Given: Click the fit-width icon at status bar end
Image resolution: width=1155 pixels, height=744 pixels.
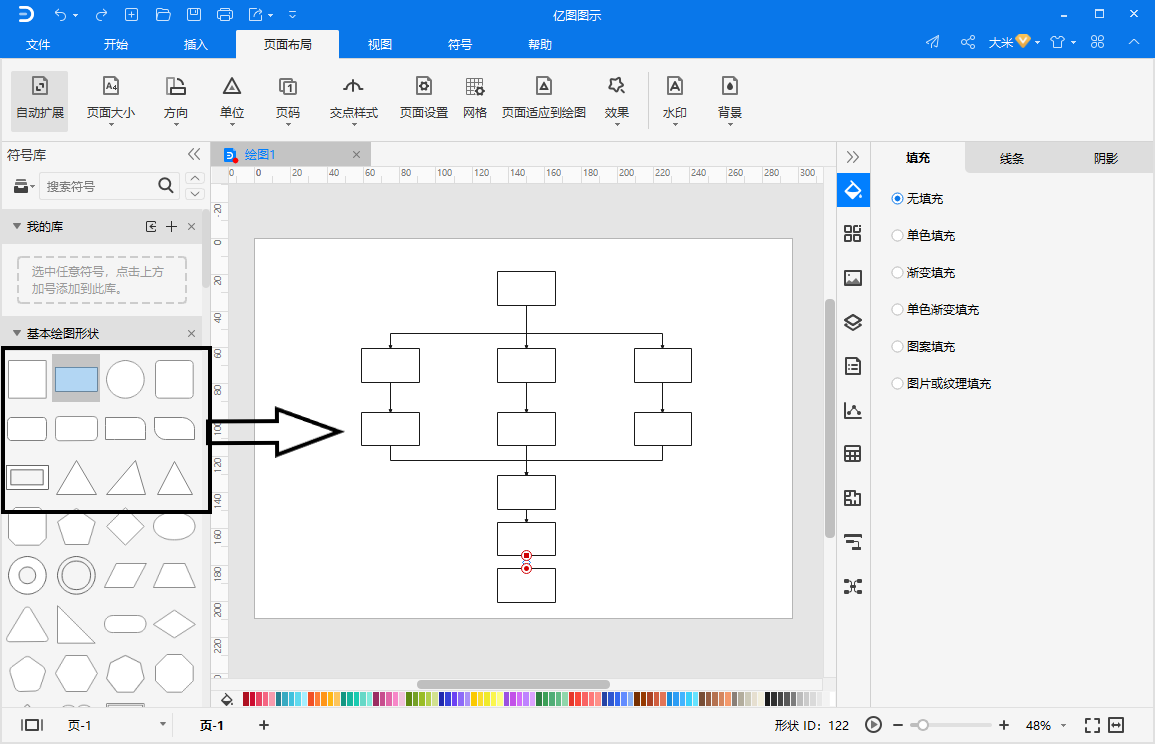Looking at the screenshot, I should [1116, 726].
